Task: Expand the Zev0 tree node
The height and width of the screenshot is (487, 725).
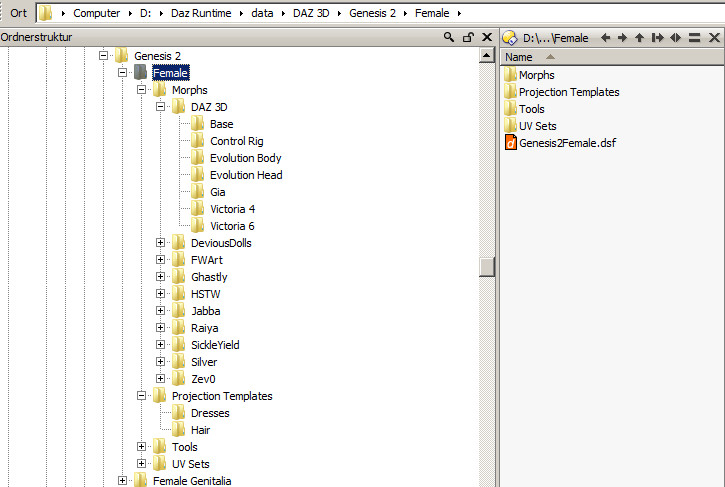Action: click(x=160, y=379)
